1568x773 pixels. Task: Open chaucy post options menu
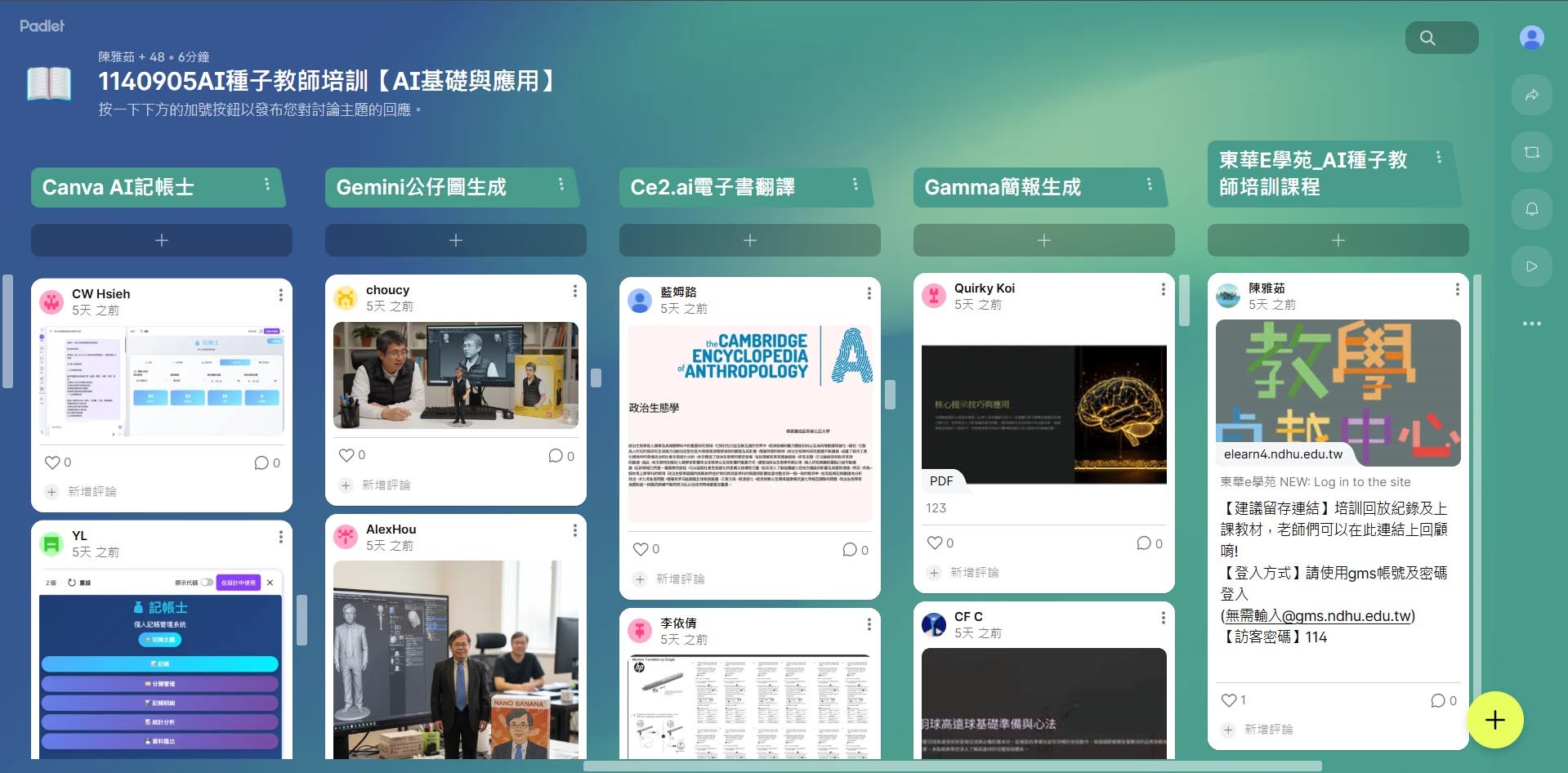[575, 291]
